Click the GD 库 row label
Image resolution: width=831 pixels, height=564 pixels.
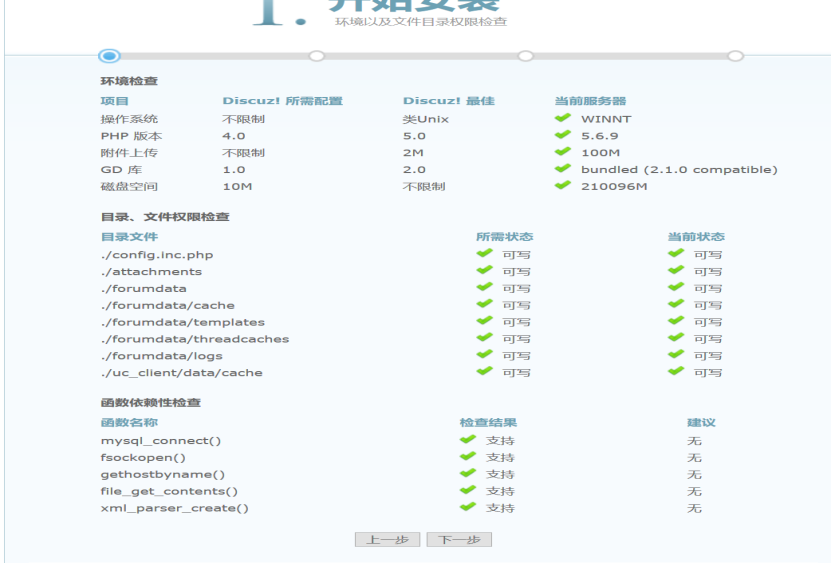121,170
